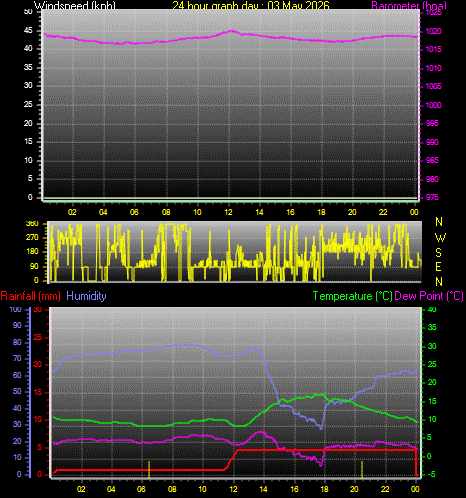Click the red 25 rainfall scale value
The width and height of the screenshot is (466, 498).
click(x=38, y=337)
